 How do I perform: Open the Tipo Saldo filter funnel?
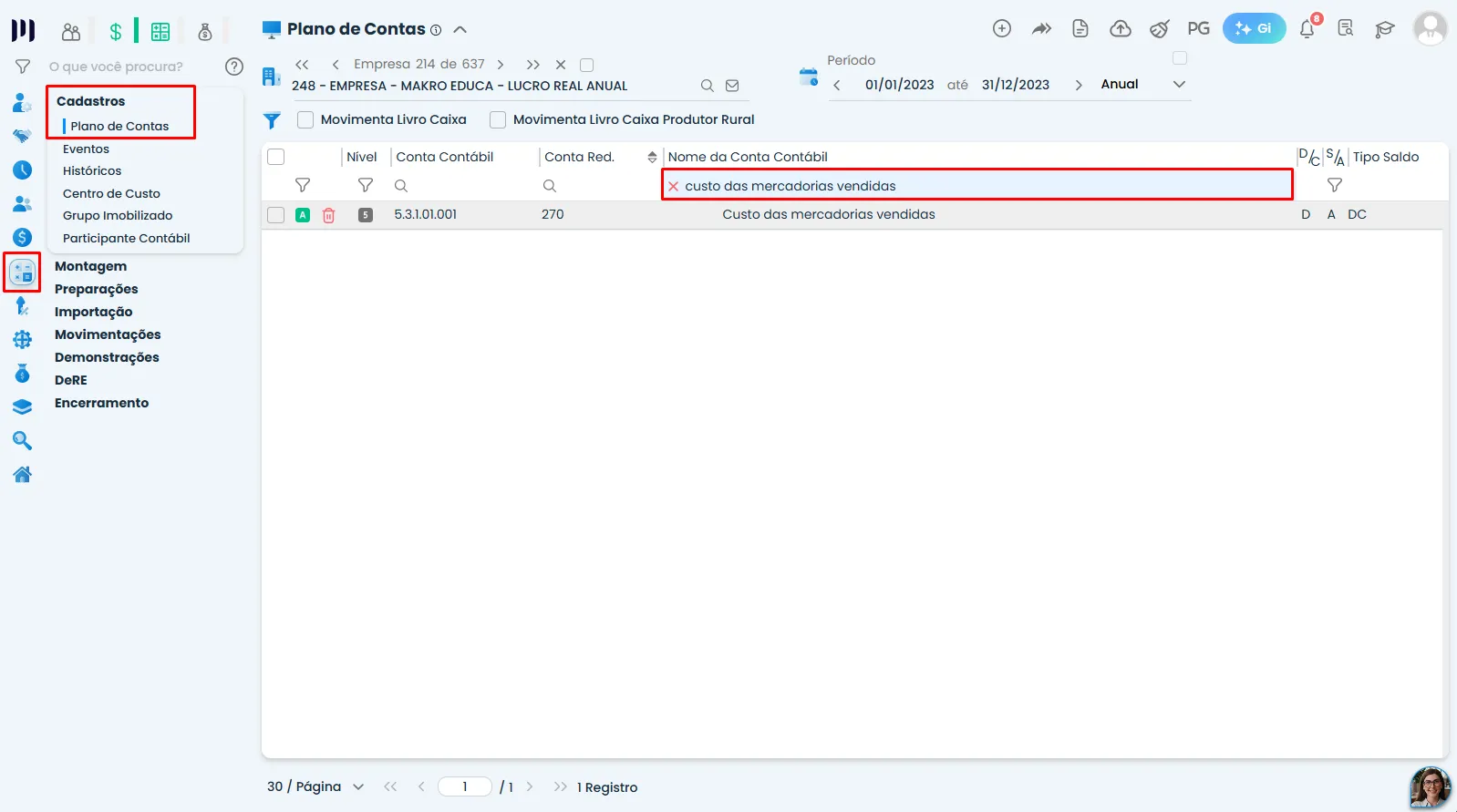pos(1335,185)
